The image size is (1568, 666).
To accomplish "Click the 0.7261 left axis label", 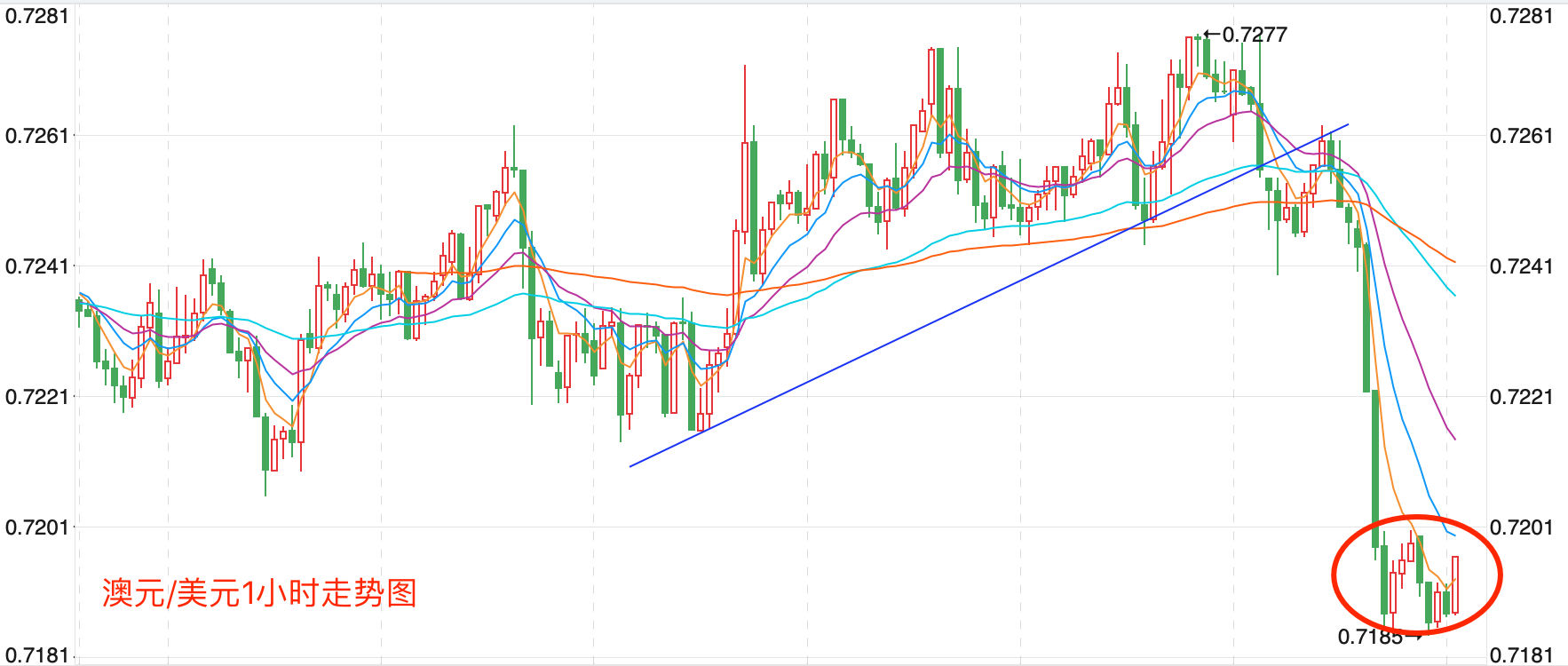I will pos(36,136).
